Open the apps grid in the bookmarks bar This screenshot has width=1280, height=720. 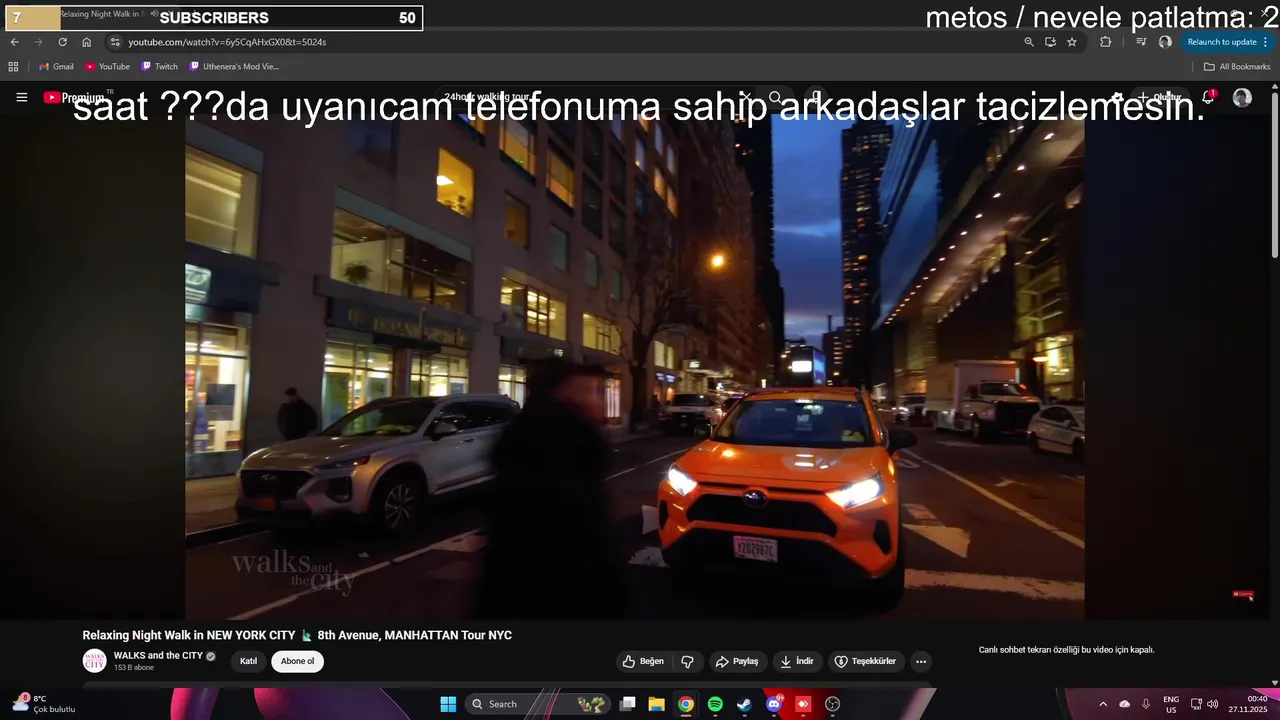(13, 67)
